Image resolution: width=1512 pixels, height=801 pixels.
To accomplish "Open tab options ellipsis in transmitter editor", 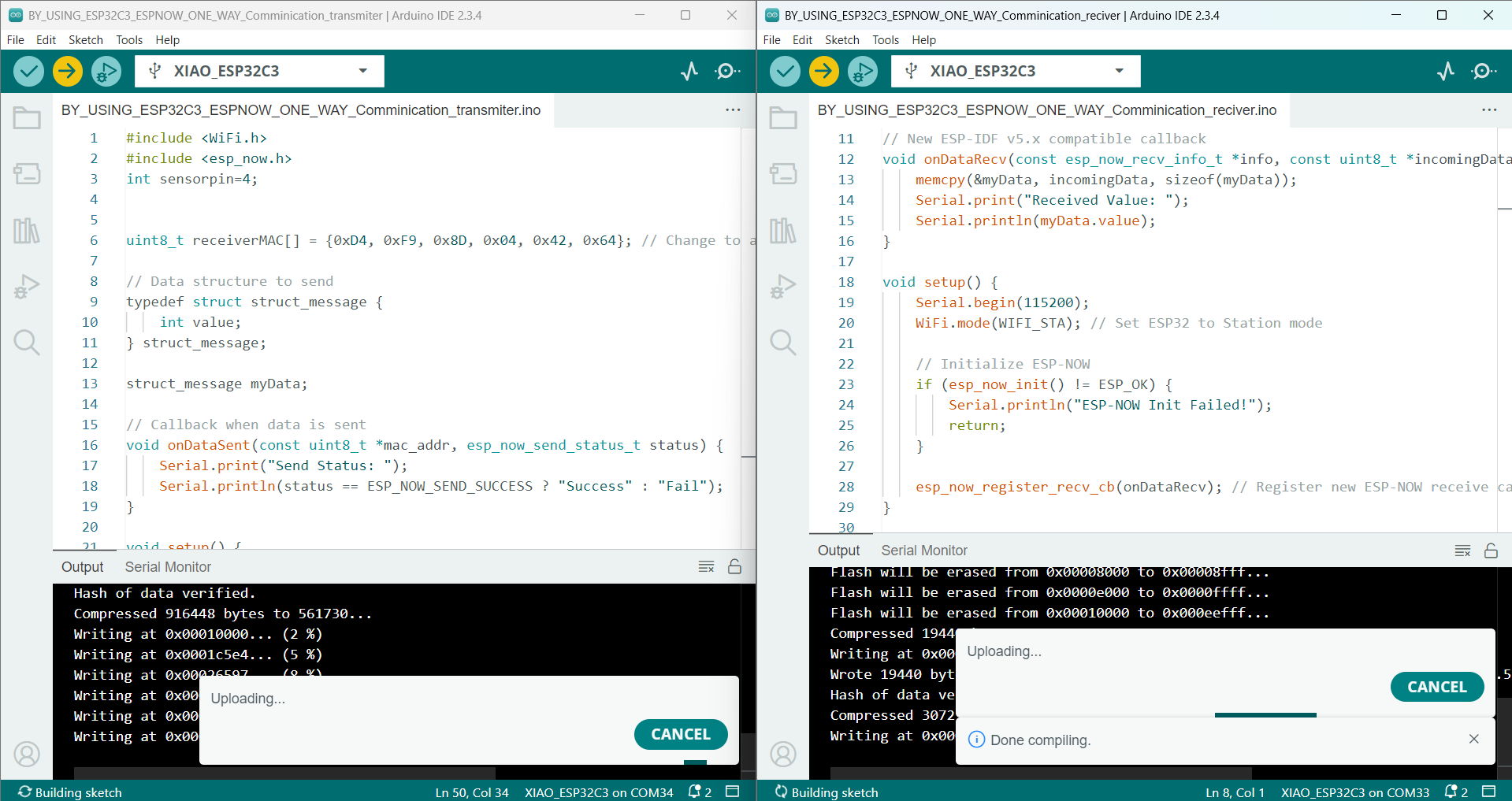I will [733, 110].
